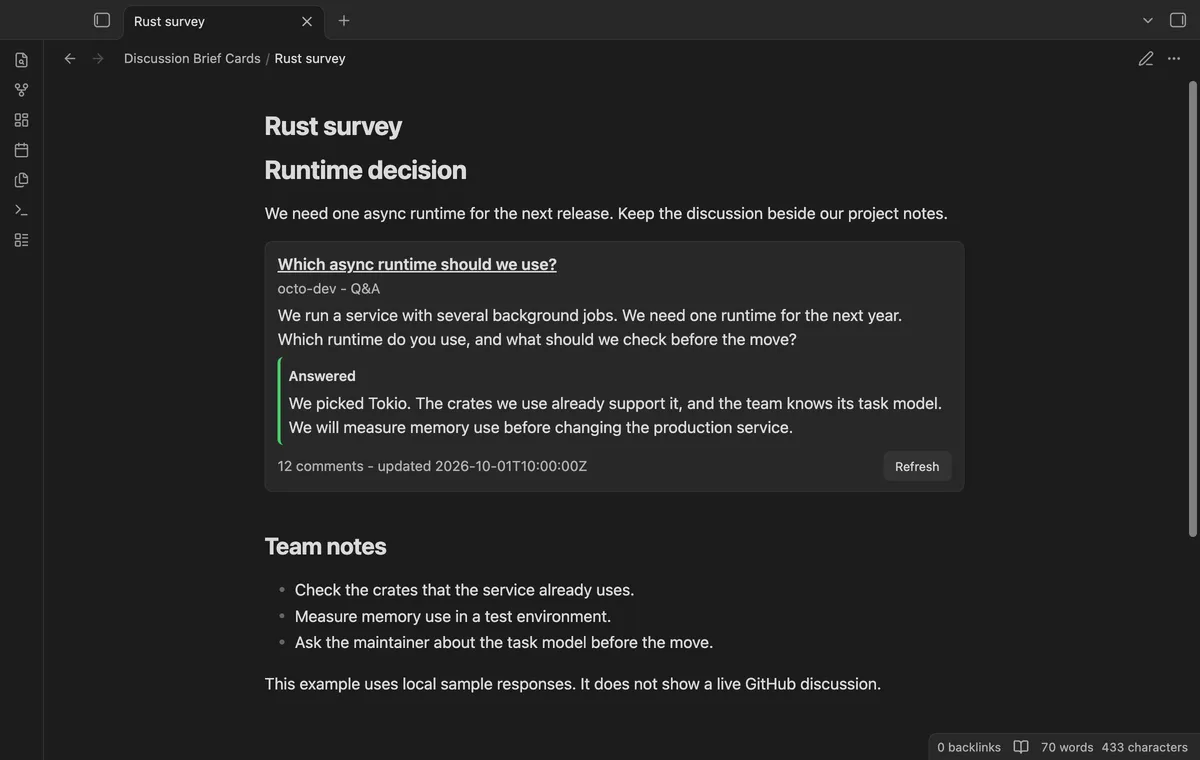Image resolution: width=1200 pixels, height=760 pixels.
Task: Click the 'Answered' label in the card
Action: pos(322,376)
